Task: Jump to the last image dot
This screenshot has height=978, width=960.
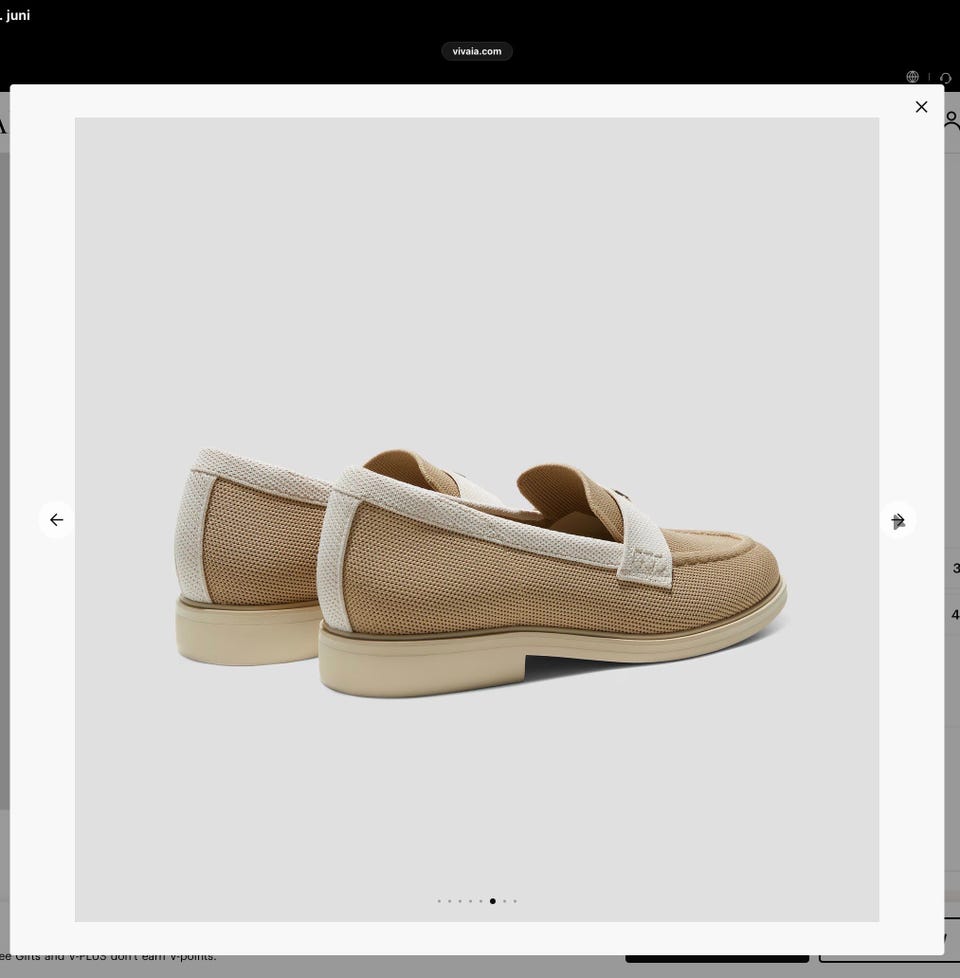Action: point(515,901)
